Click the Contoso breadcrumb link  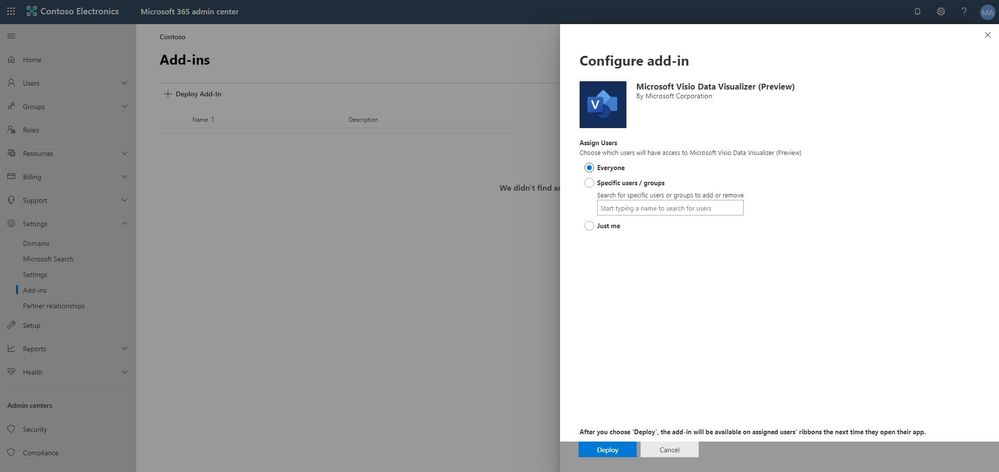point(173,37)
